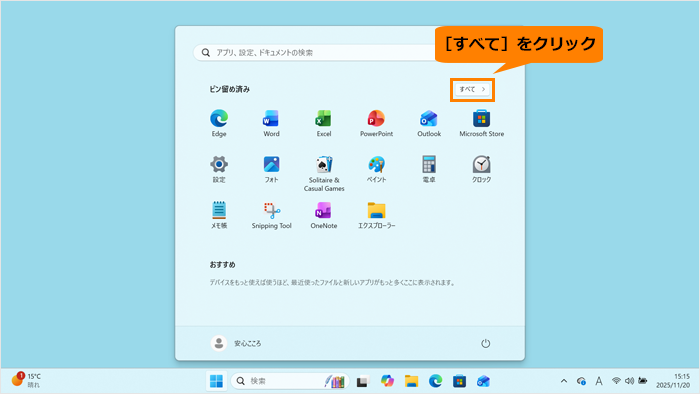Click the ピン留め済み heading text
The image size is (700, 394).
229,89
